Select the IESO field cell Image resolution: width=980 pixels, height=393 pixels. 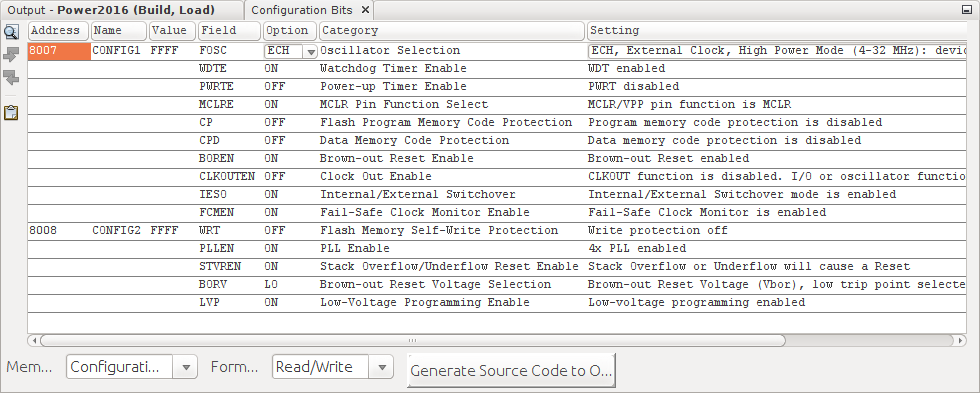pyautogui.click(x=213, y=194)
